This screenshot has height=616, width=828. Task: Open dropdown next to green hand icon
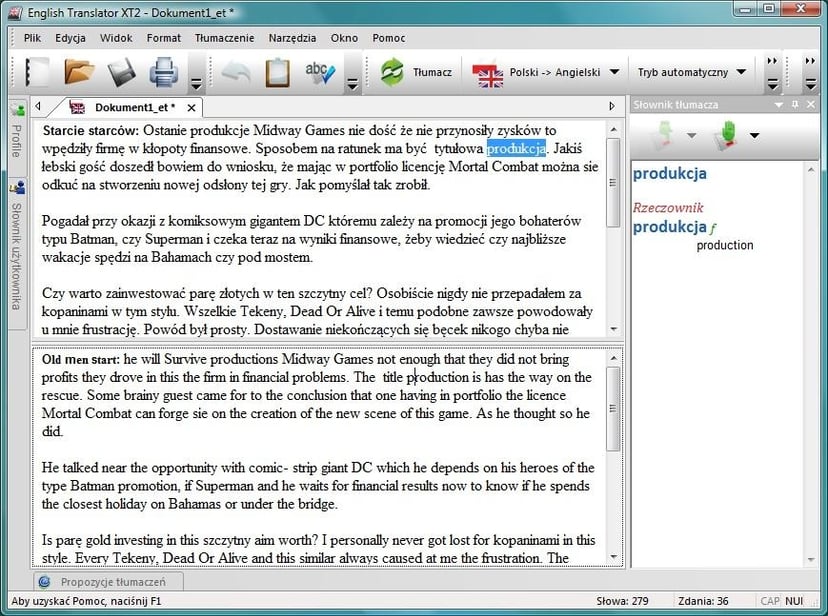[x=755, y=136]
